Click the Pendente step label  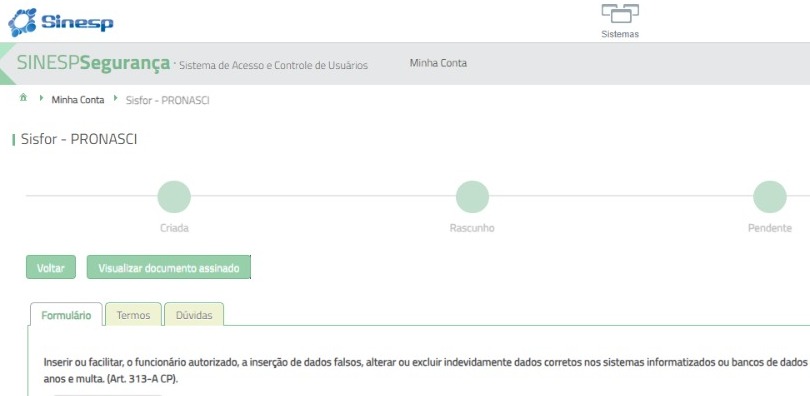tap(770, 228)
